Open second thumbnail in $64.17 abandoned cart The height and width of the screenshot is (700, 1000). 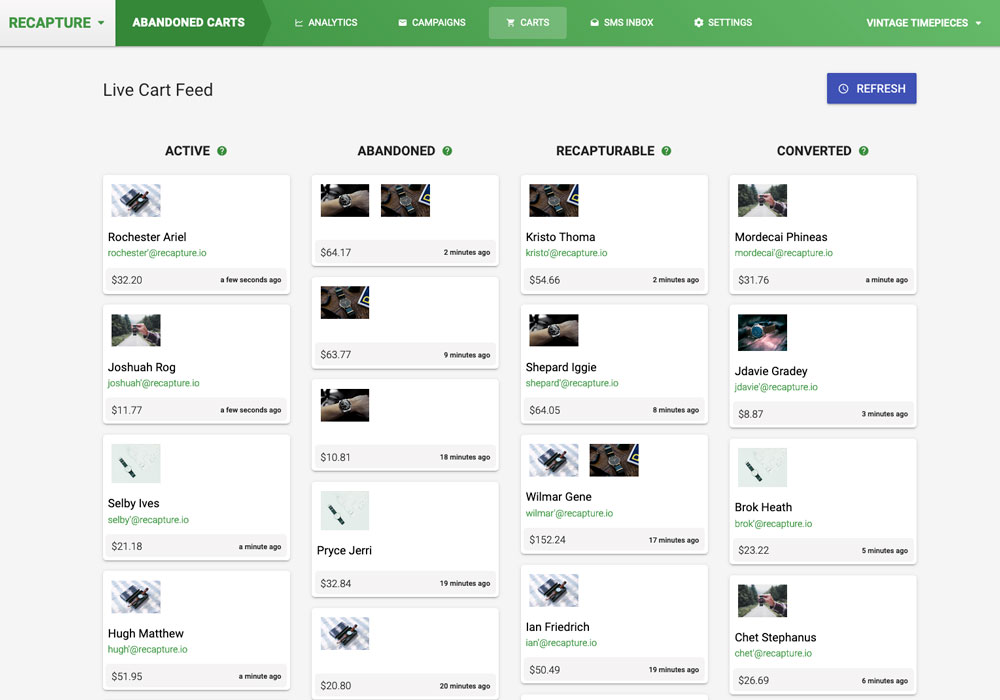point(406,200)
